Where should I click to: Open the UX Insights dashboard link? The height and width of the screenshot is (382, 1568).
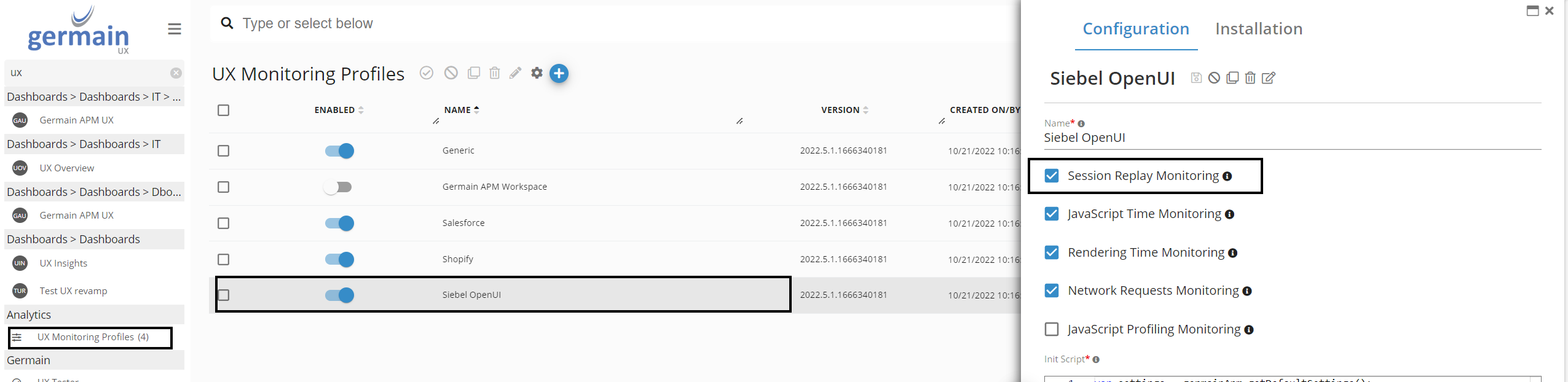(63, 263)
